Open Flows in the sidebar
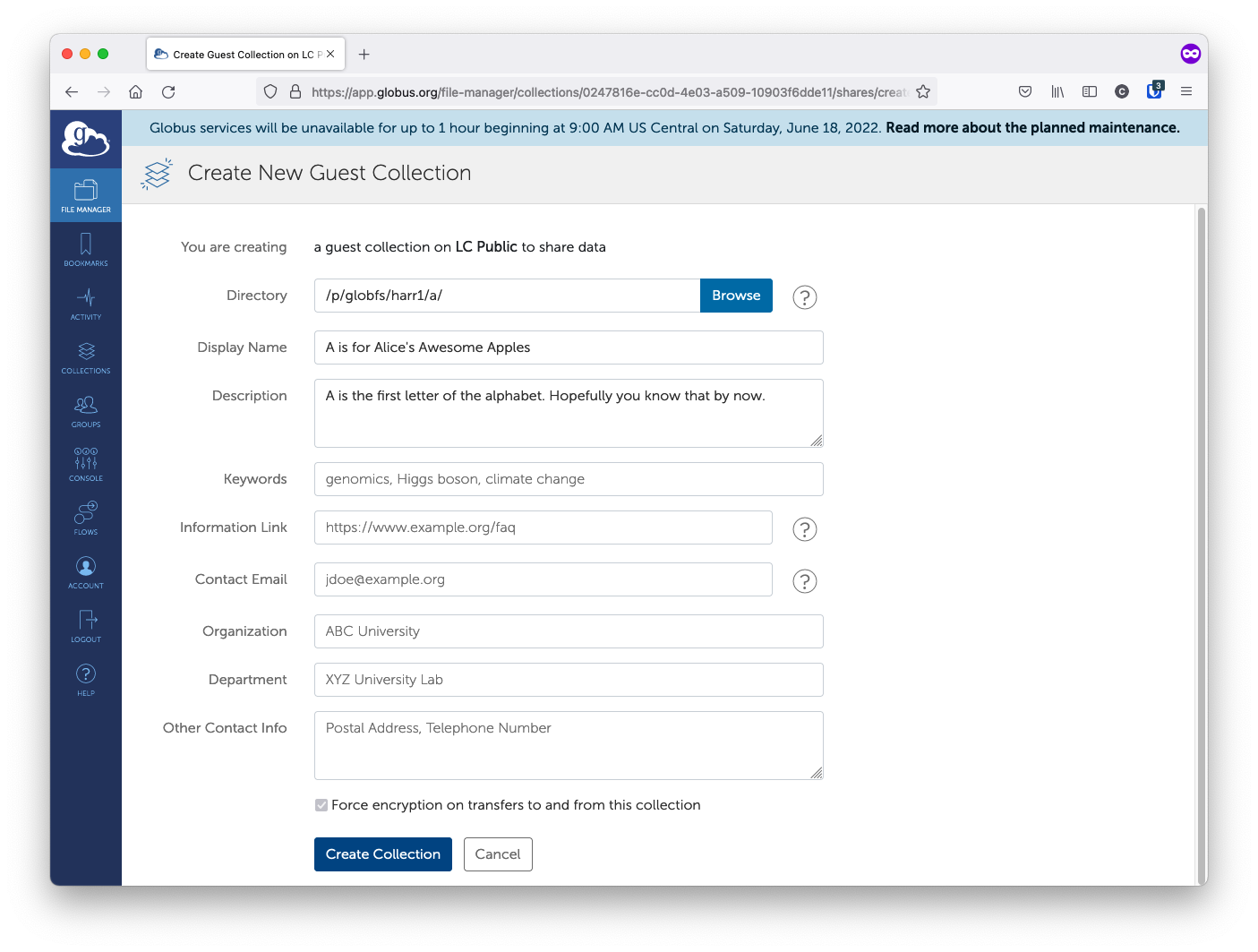Screen dimensions: 1258x952 86,518
